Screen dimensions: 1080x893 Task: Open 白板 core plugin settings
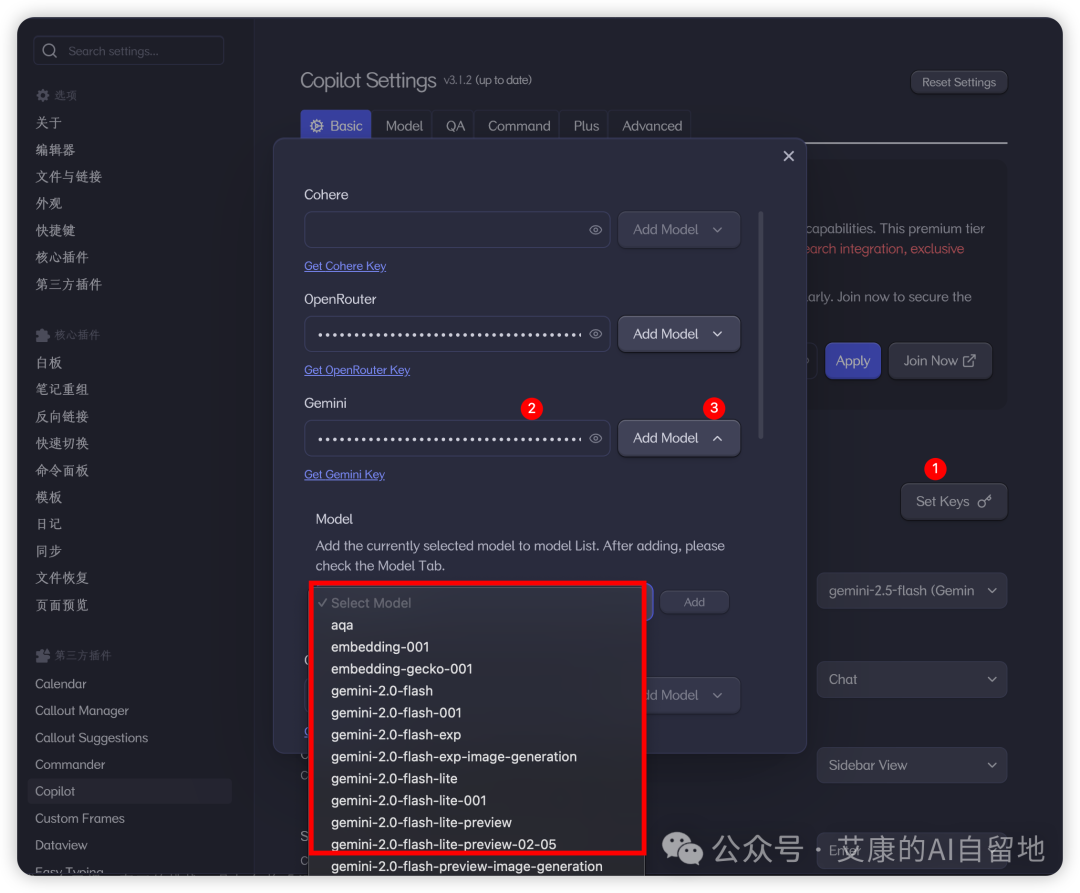tap(49, 363)
